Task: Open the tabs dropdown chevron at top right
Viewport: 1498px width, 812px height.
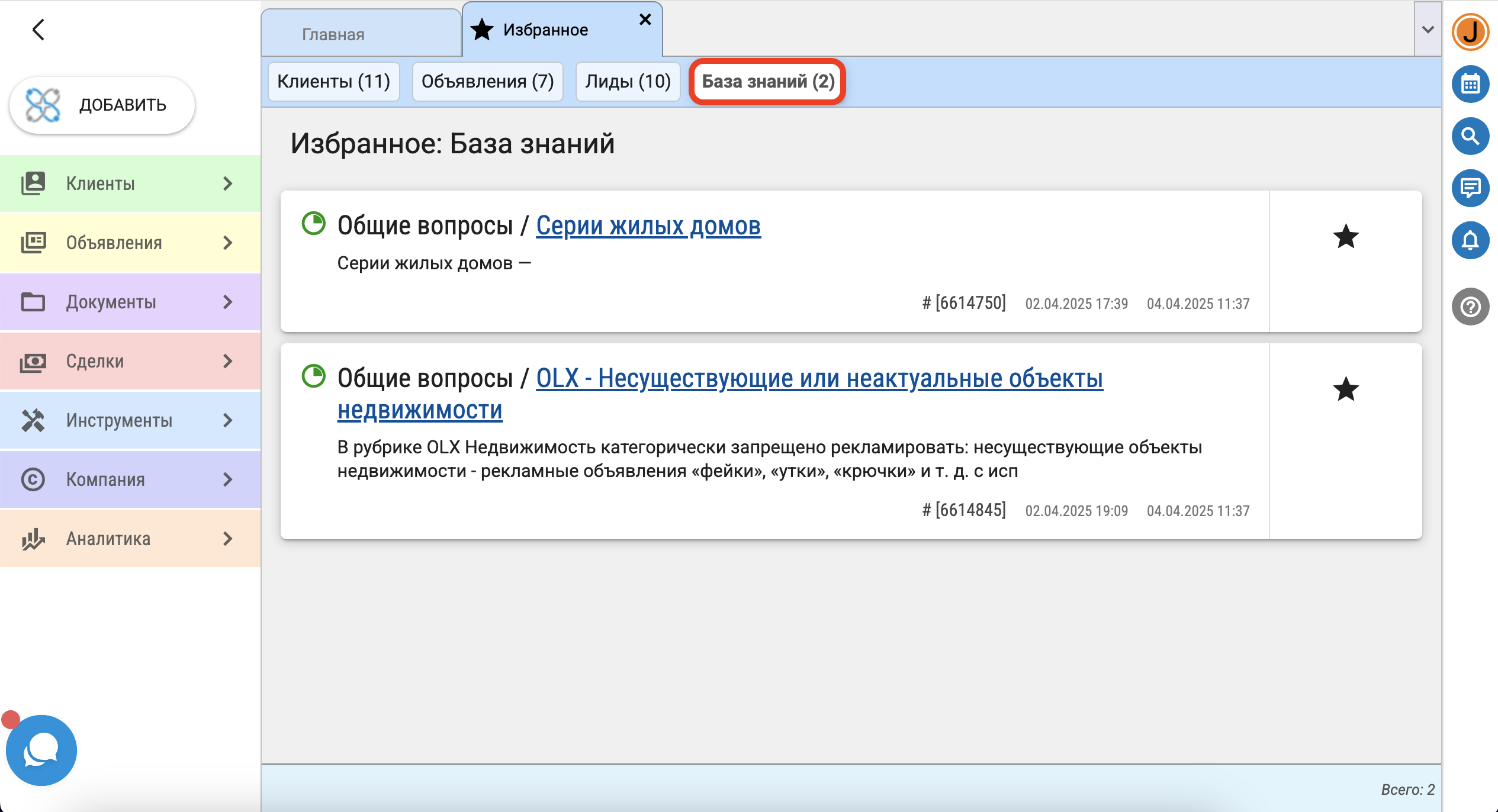Action: click(x=1428, y=30)
